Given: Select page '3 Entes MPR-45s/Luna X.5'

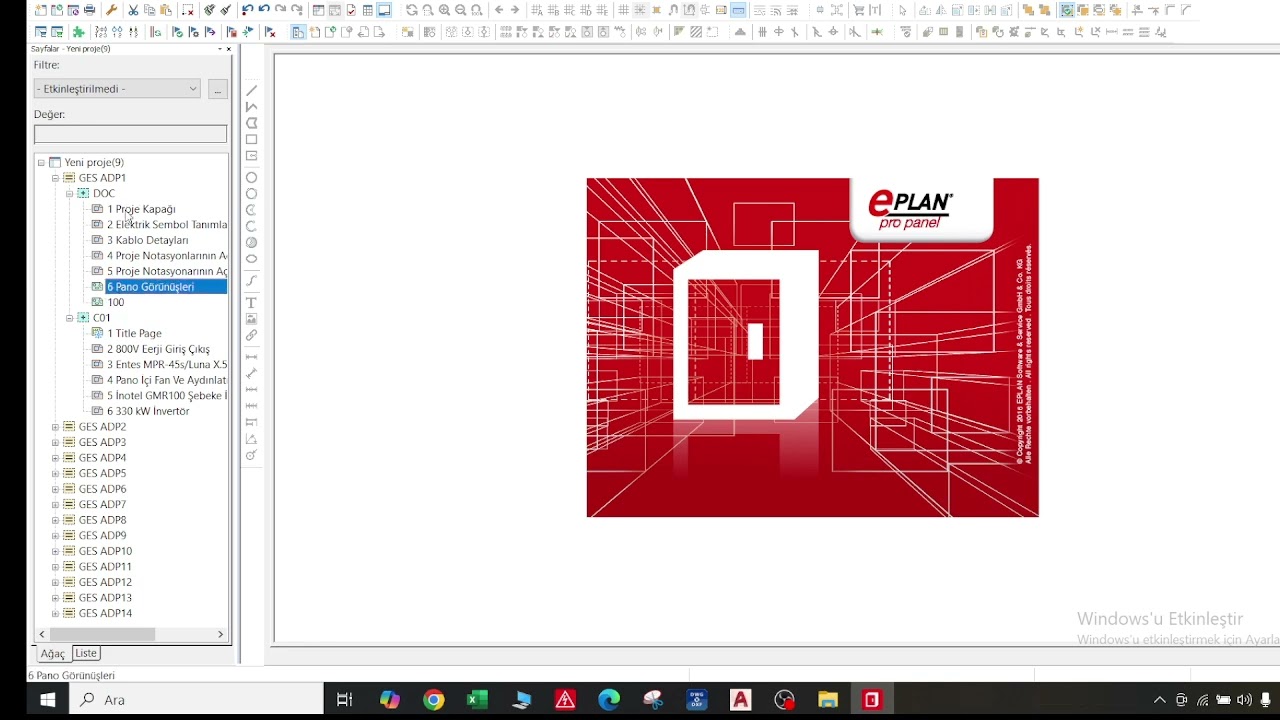Looking at the screenshot, I should [167, 364].
